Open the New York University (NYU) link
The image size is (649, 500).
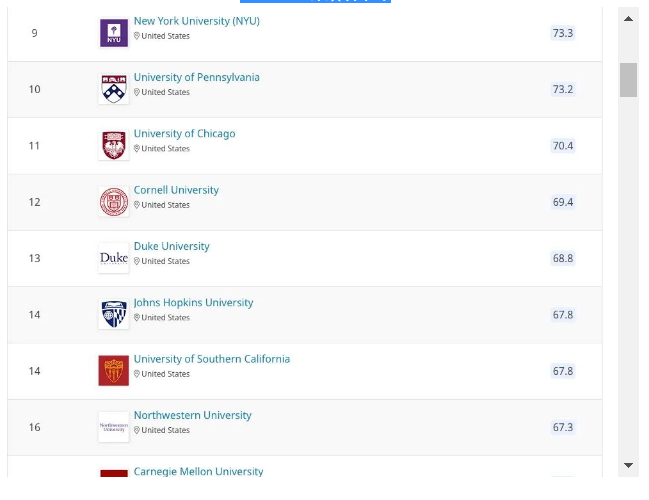pos(197,21)
